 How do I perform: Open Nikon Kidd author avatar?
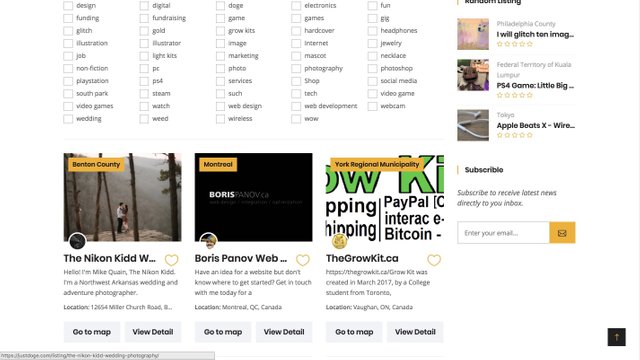pyautogui.click(x=77, y=241)
